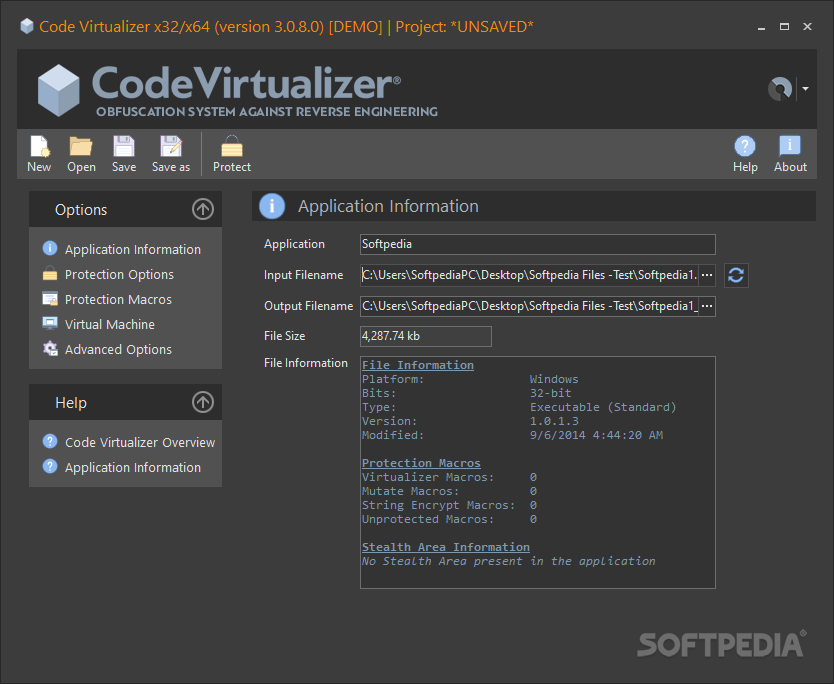Open Code Virtualizer Overview help topic
This screenshot has width=834, height=684.
140,443
